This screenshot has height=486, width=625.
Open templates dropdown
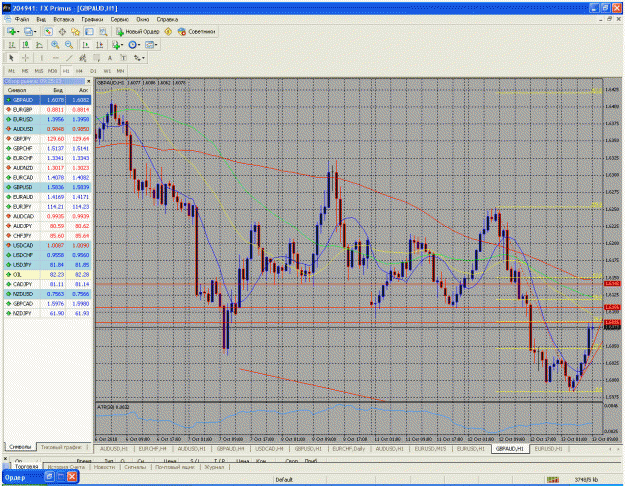coord(151,45)
